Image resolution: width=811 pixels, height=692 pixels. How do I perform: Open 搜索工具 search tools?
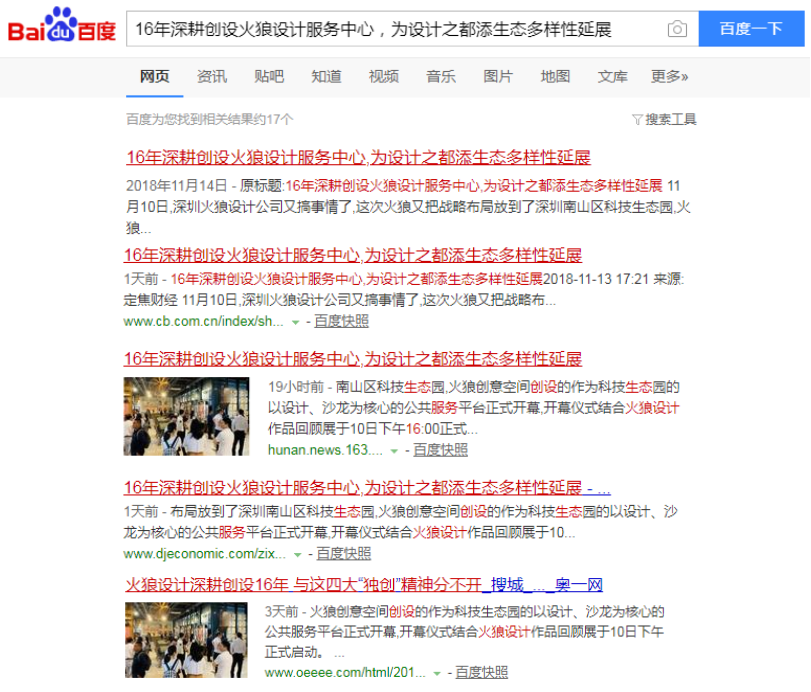tap(671, 119)
